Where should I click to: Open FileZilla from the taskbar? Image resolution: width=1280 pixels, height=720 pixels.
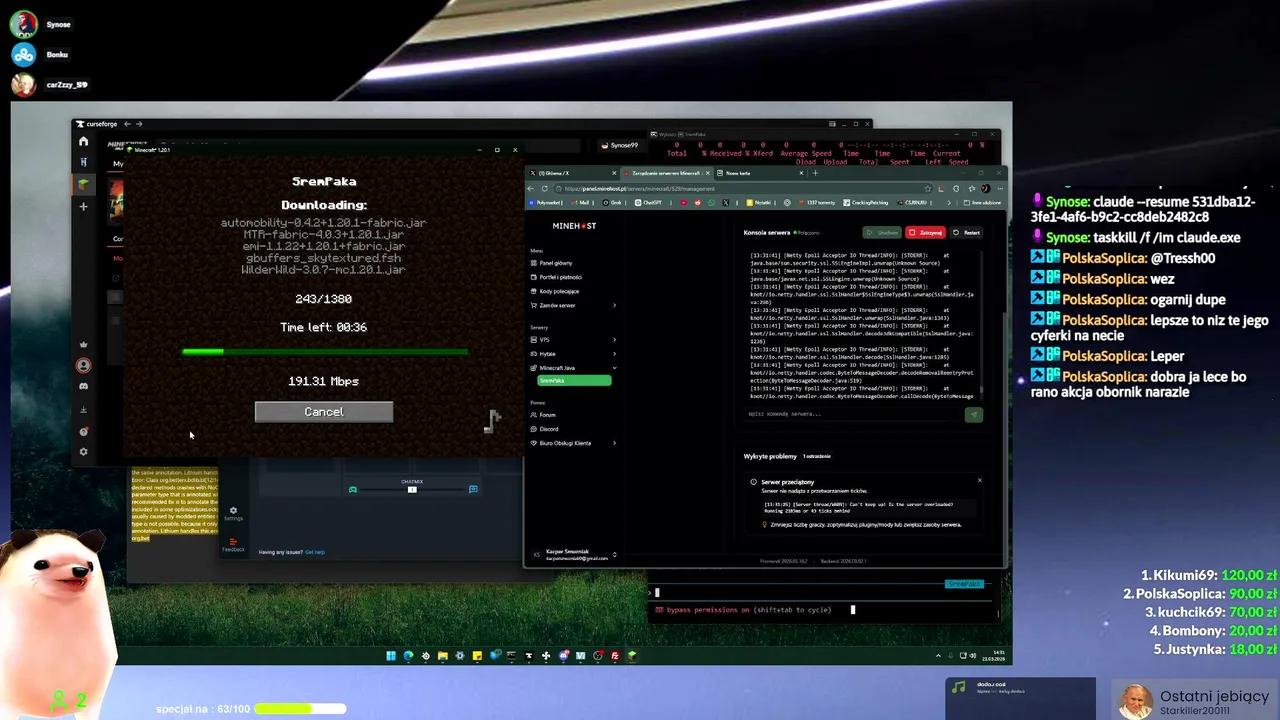(x=615, y=656)
